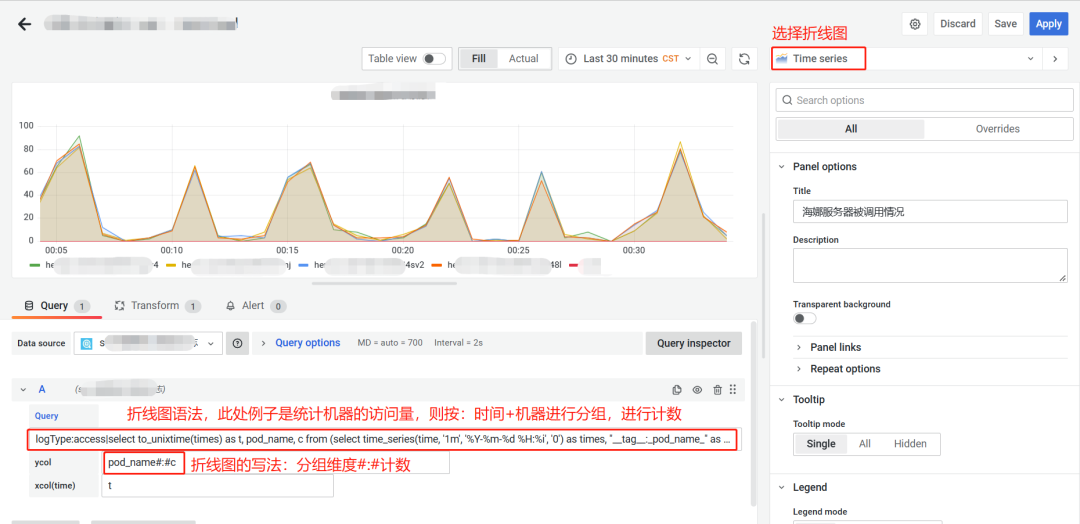This screenshot has height=524, width=1080.
Task: Click the Time series chart icon
Action: (782, 59)
